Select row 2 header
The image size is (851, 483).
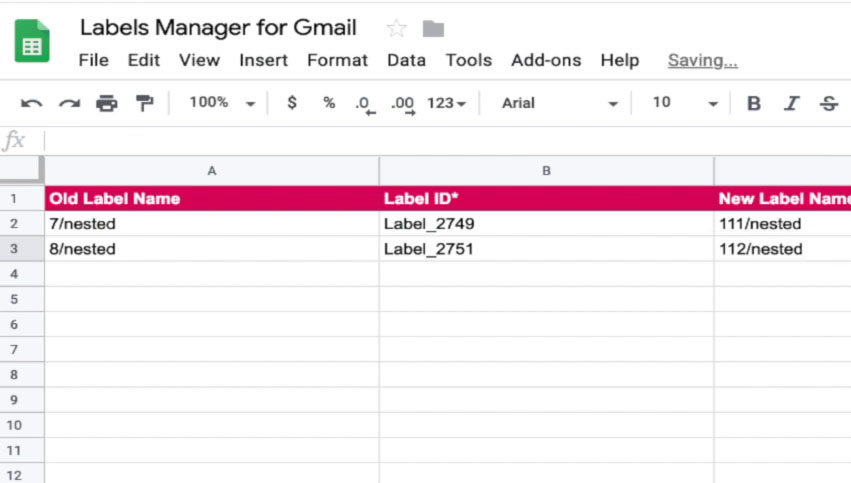22,224
